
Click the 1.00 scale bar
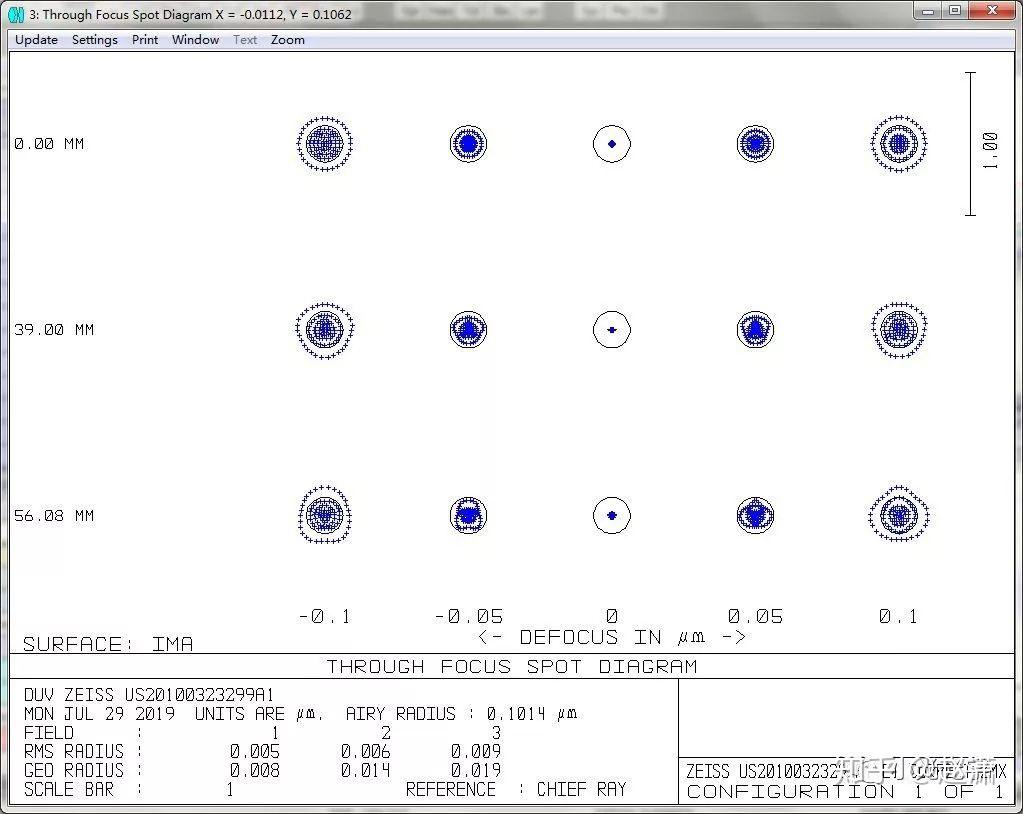click(x=970, y=144)
